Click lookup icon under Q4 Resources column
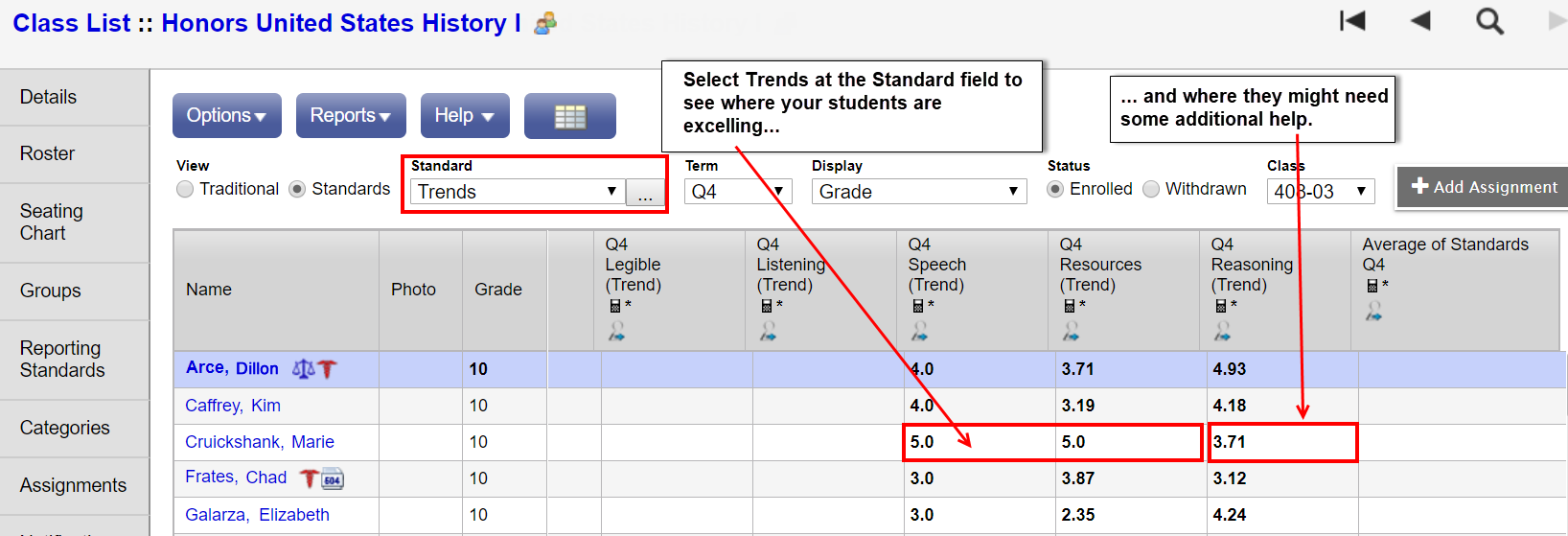Screen dimensions: 1568x536 [x=1071, y=331]
